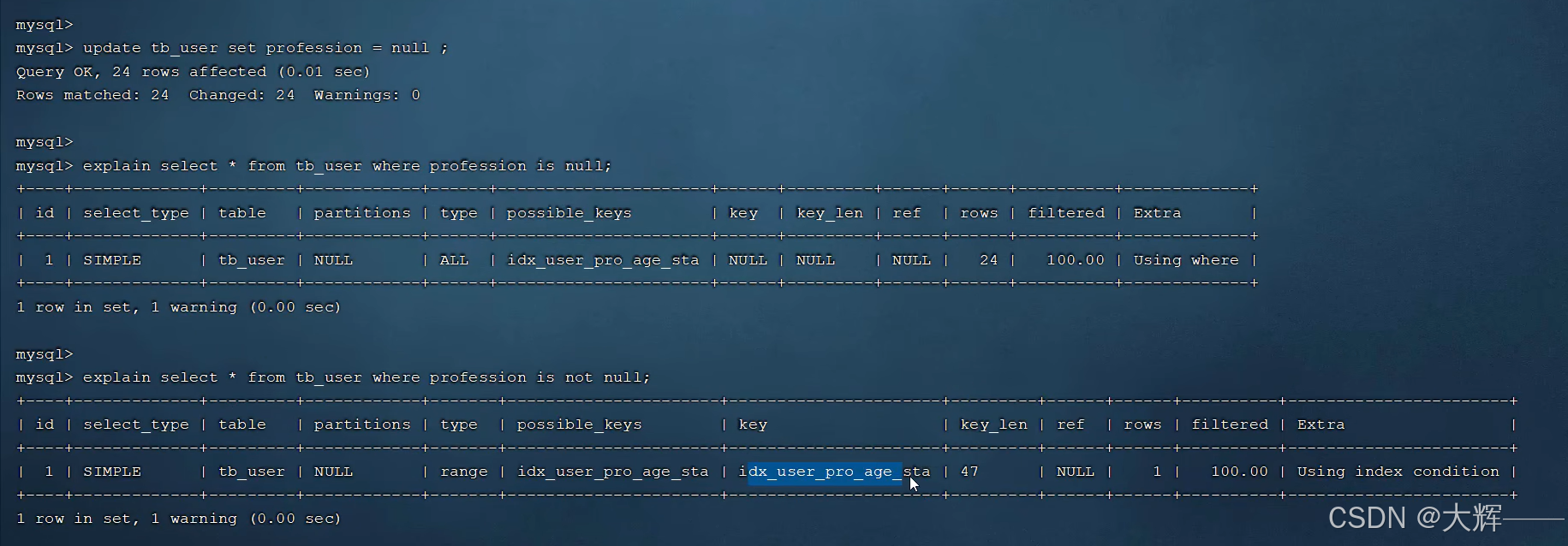Image resolution: width=1568 pixels, height=546 pixels.
Task: Click the "1 row in set" line after the "is not null" result
Action: point(178,519)
